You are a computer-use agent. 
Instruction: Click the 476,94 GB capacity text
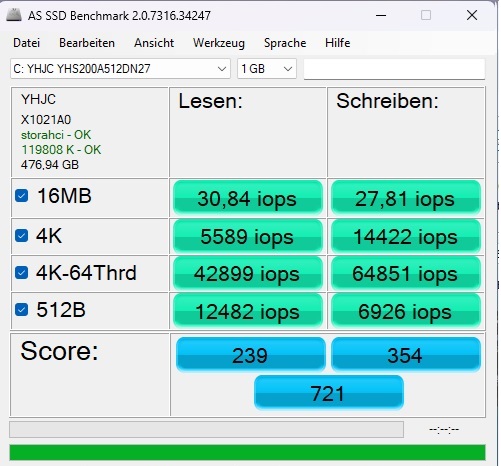coord(50,165)
